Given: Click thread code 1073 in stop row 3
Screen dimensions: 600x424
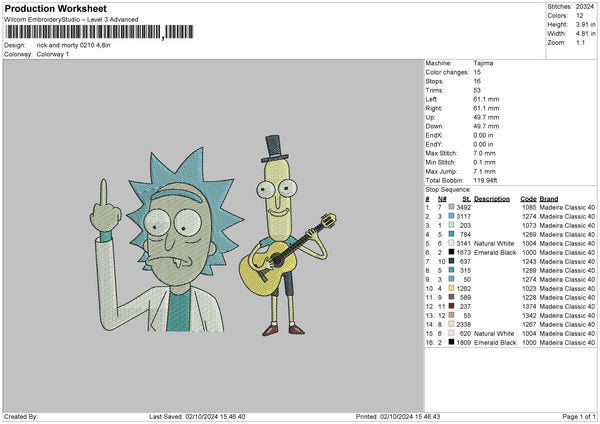Looking at the screenshot, I should point(529,225).
